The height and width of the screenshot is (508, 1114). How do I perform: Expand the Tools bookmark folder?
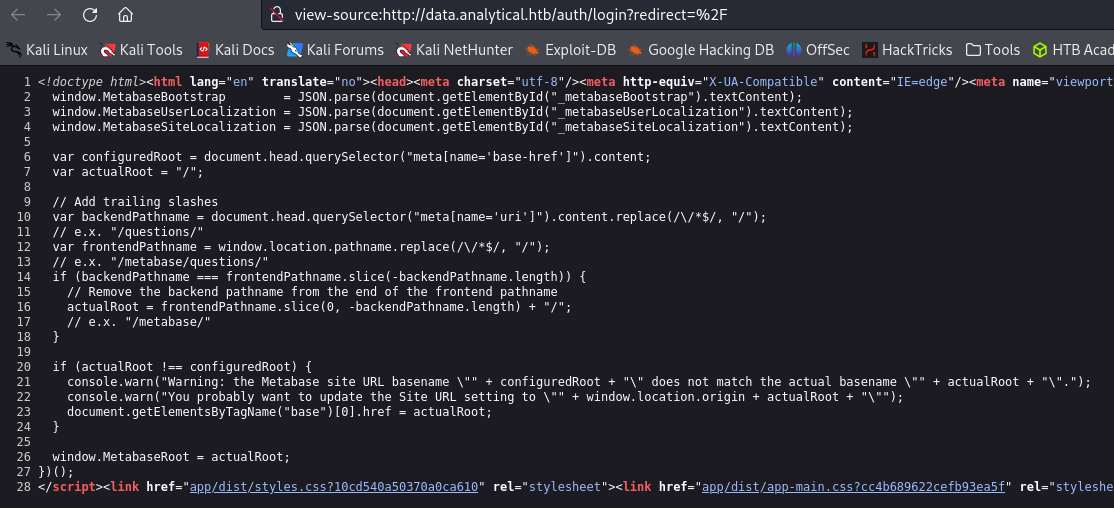993,50
